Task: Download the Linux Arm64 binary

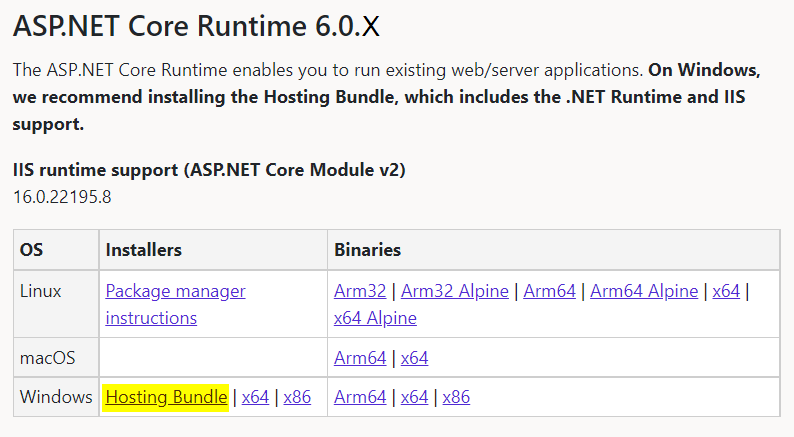Action: pos(549,291)
